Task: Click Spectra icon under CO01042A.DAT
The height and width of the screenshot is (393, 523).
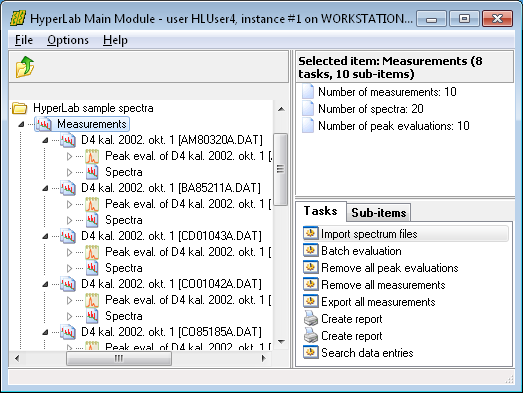Action: 92,316
